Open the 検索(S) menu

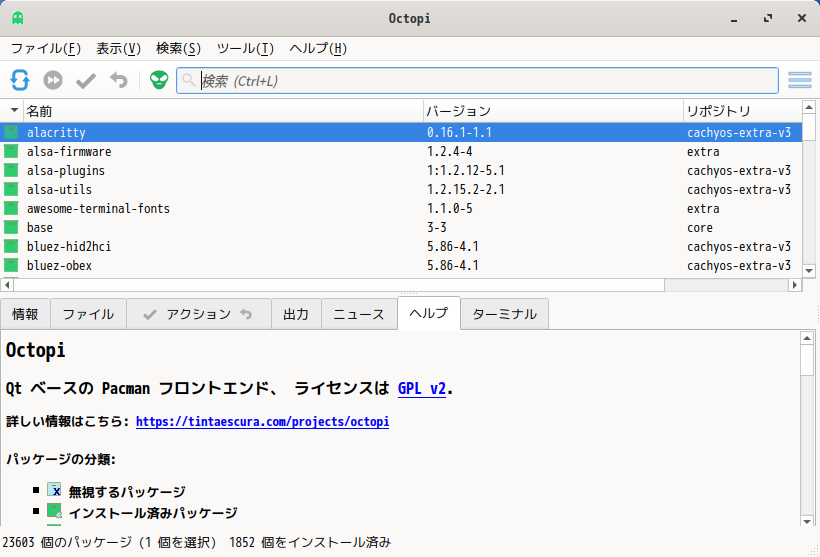pos(178,49)
